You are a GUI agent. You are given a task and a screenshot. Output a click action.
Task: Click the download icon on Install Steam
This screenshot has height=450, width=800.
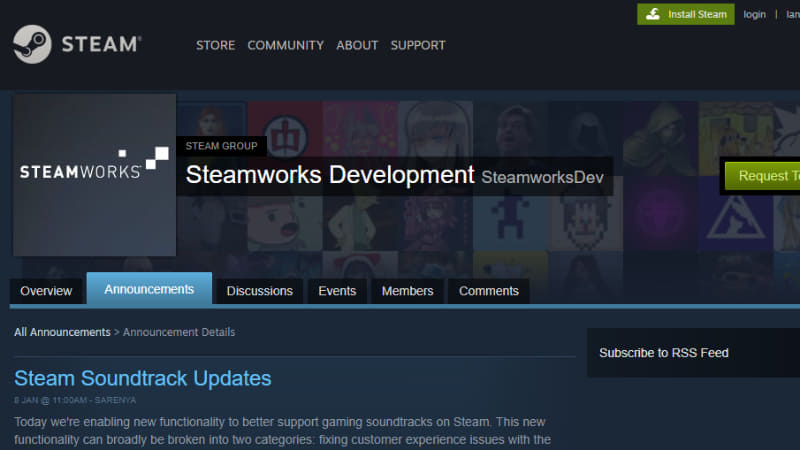click(653, 14)
